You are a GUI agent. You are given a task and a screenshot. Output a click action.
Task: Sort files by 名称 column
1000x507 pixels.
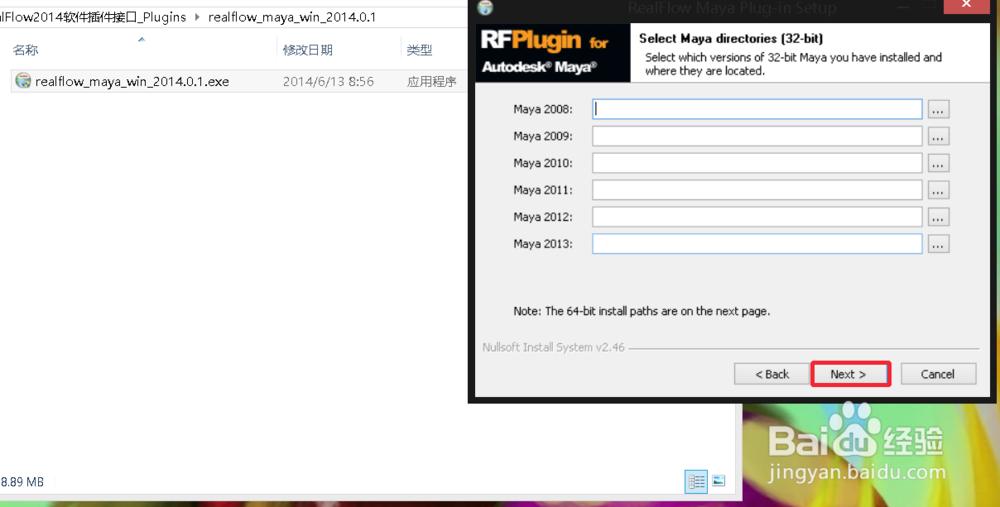coord(26,50)
